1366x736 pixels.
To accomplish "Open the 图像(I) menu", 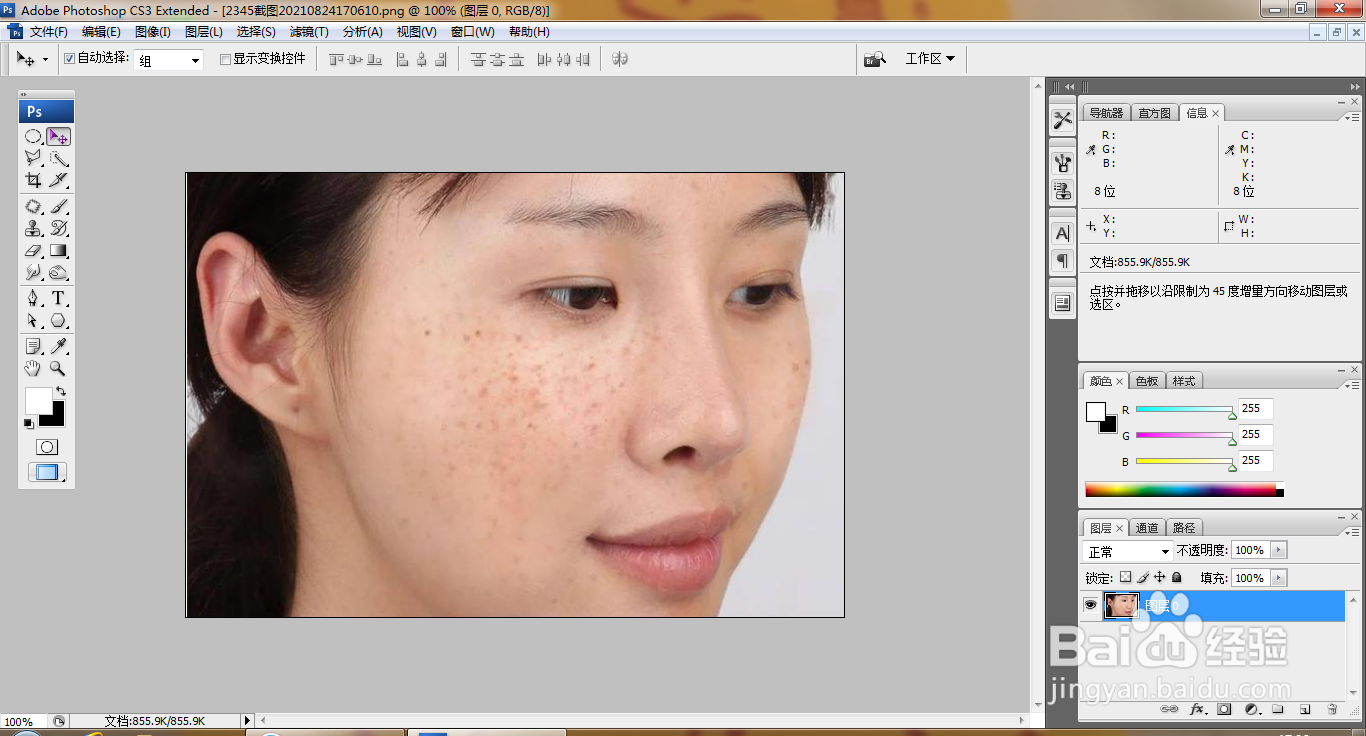I will click(153, 32).
